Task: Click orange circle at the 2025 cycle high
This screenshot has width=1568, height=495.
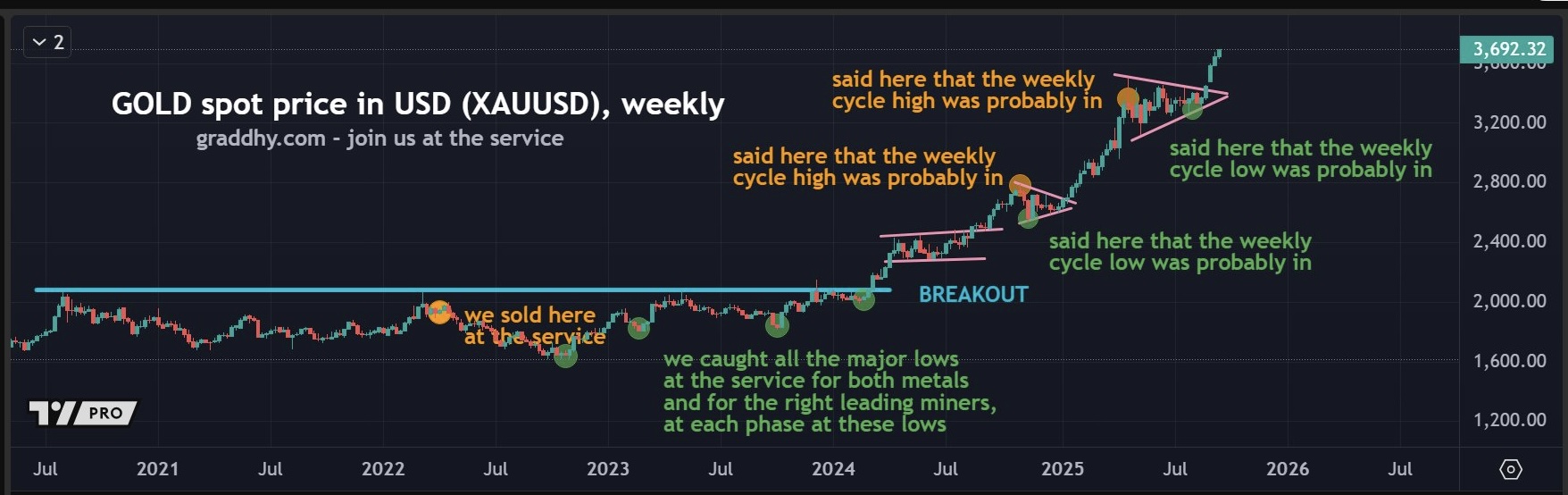Action: point(1128,97)
